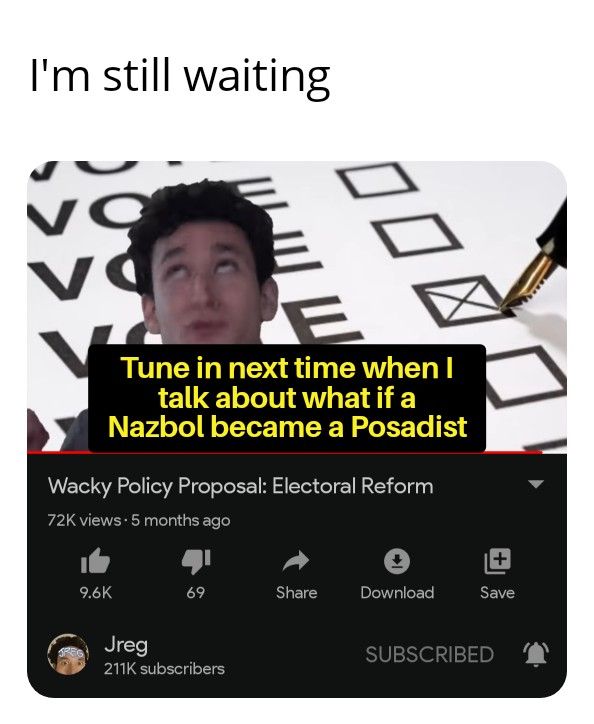Image resolution: width=594 pixels, height=724 pixels.
Task: Open the Jreg channel avatar
Action: [68, 654]
